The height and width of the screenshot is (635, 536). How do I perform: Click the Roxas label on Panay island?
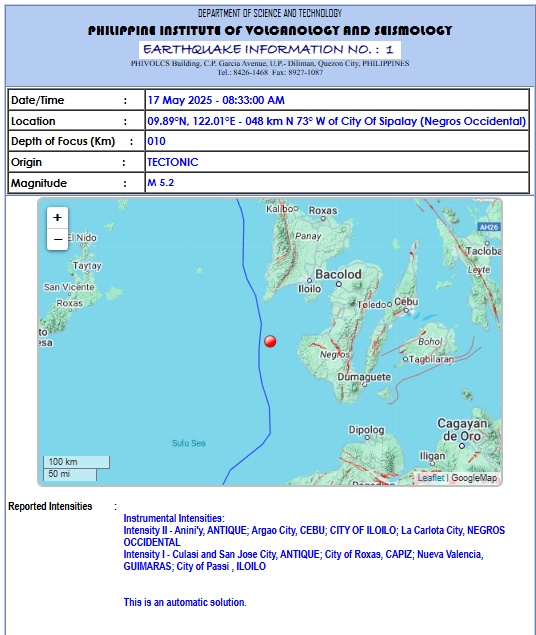(x=323, y=210)
